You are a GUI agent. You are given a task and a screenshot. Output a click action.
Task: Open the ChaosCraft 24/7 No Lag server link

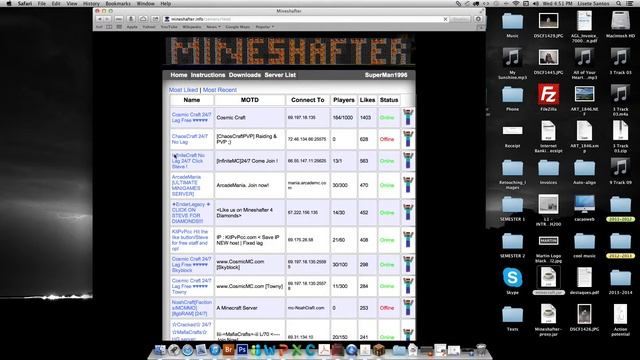tap(189, 139)
